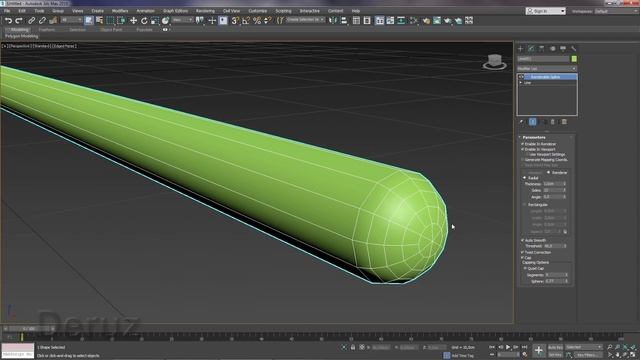Viewport: 640px width, 360px height.
Task: Enable the Generate Mapping Coords checkbox
Action: pos(522,160)
